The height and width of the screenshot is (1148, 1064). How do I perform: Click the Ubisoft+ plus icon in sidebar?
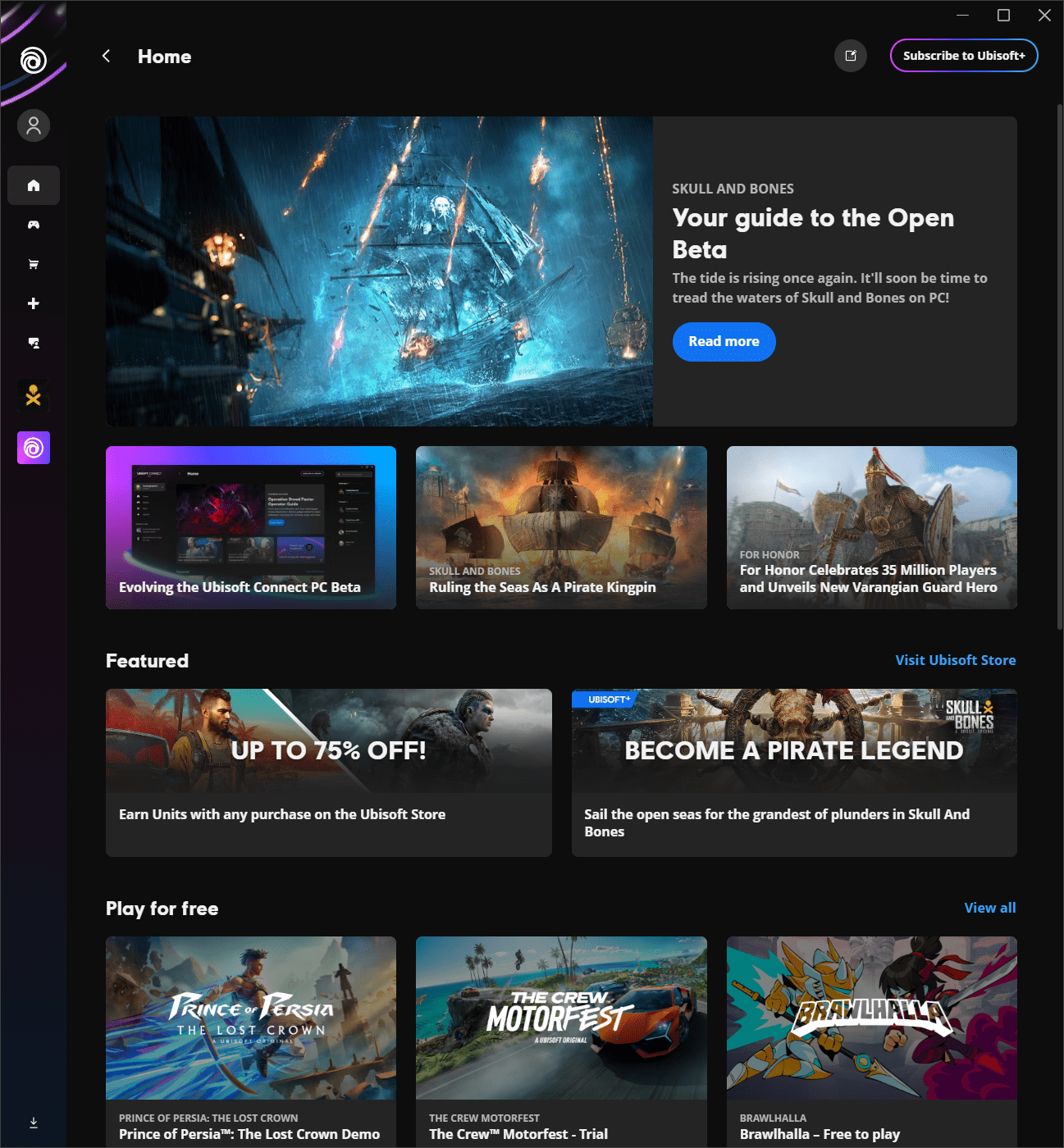[x=34, y=303]
